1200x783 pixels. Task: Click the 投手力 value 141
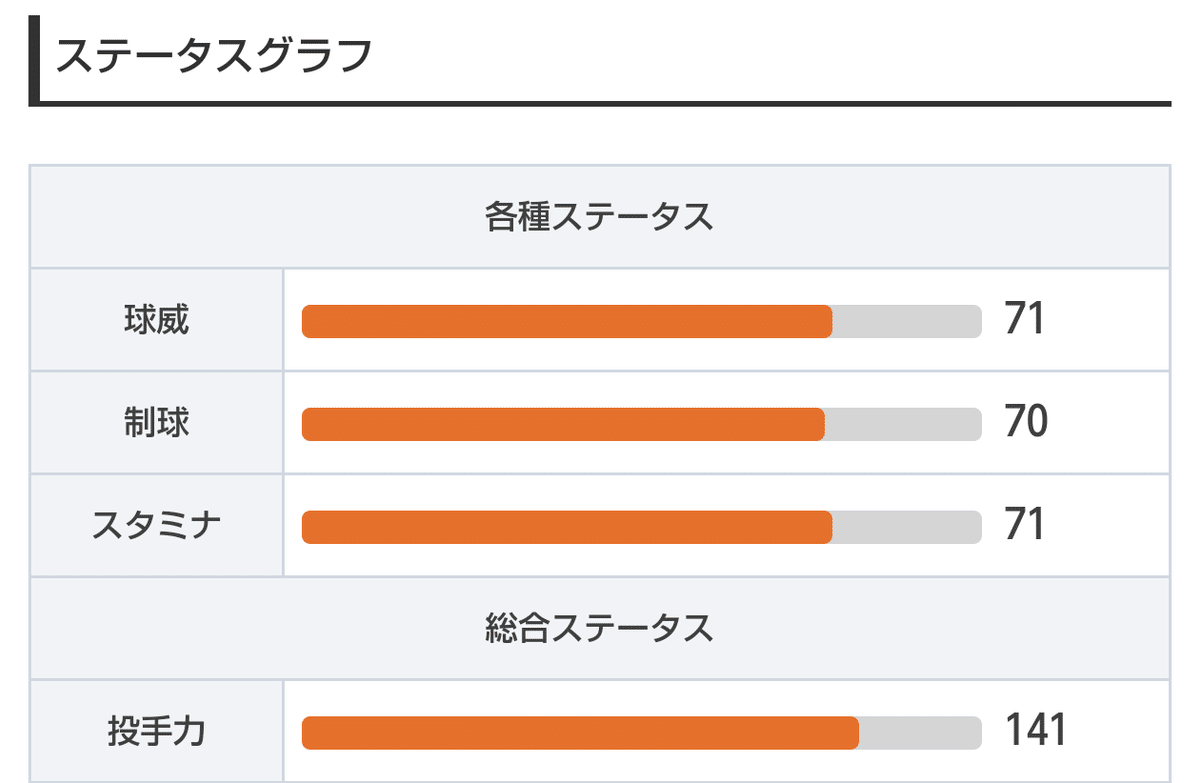1036,731
